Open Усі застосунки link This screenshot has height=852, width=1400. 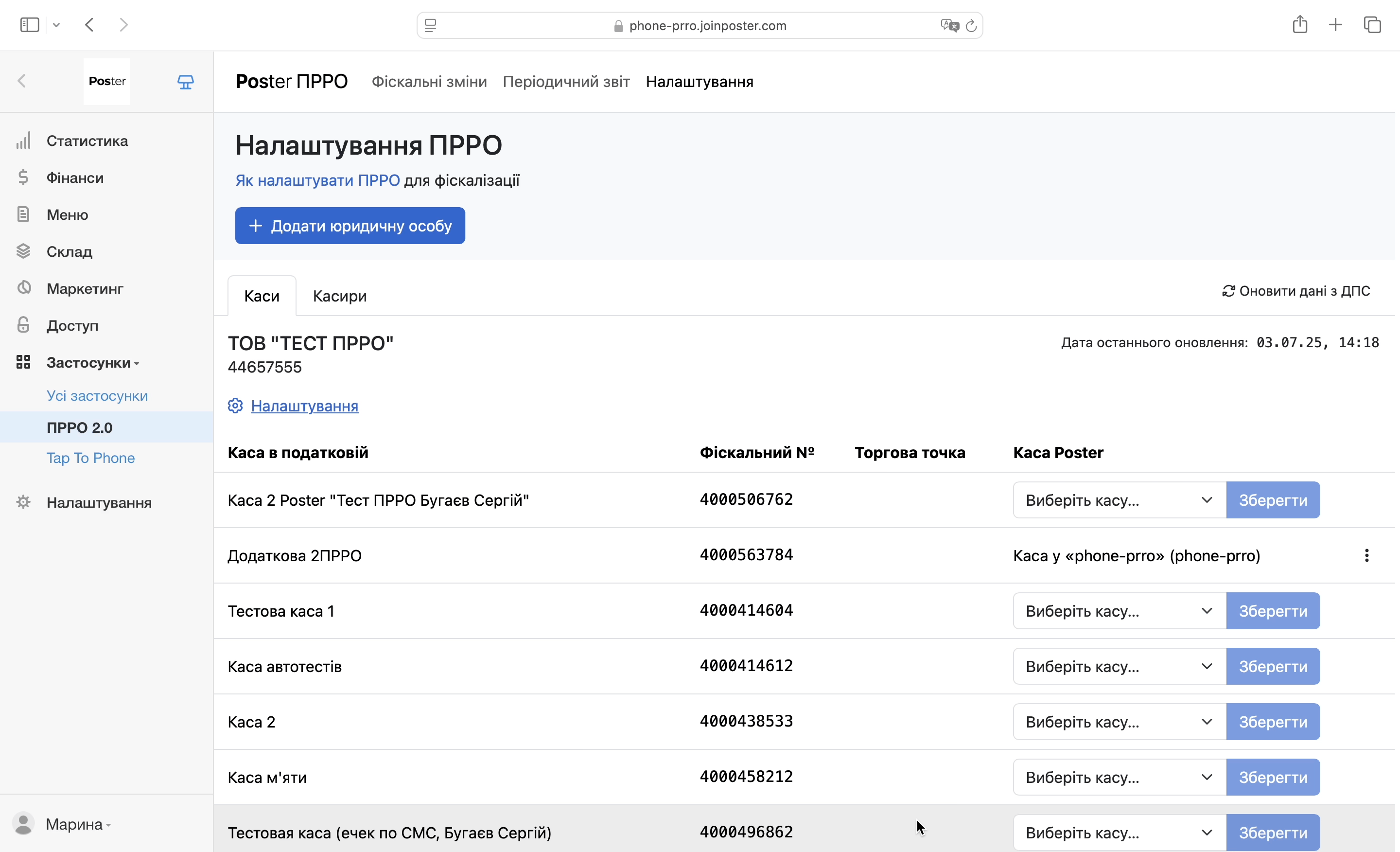[97, 395]
